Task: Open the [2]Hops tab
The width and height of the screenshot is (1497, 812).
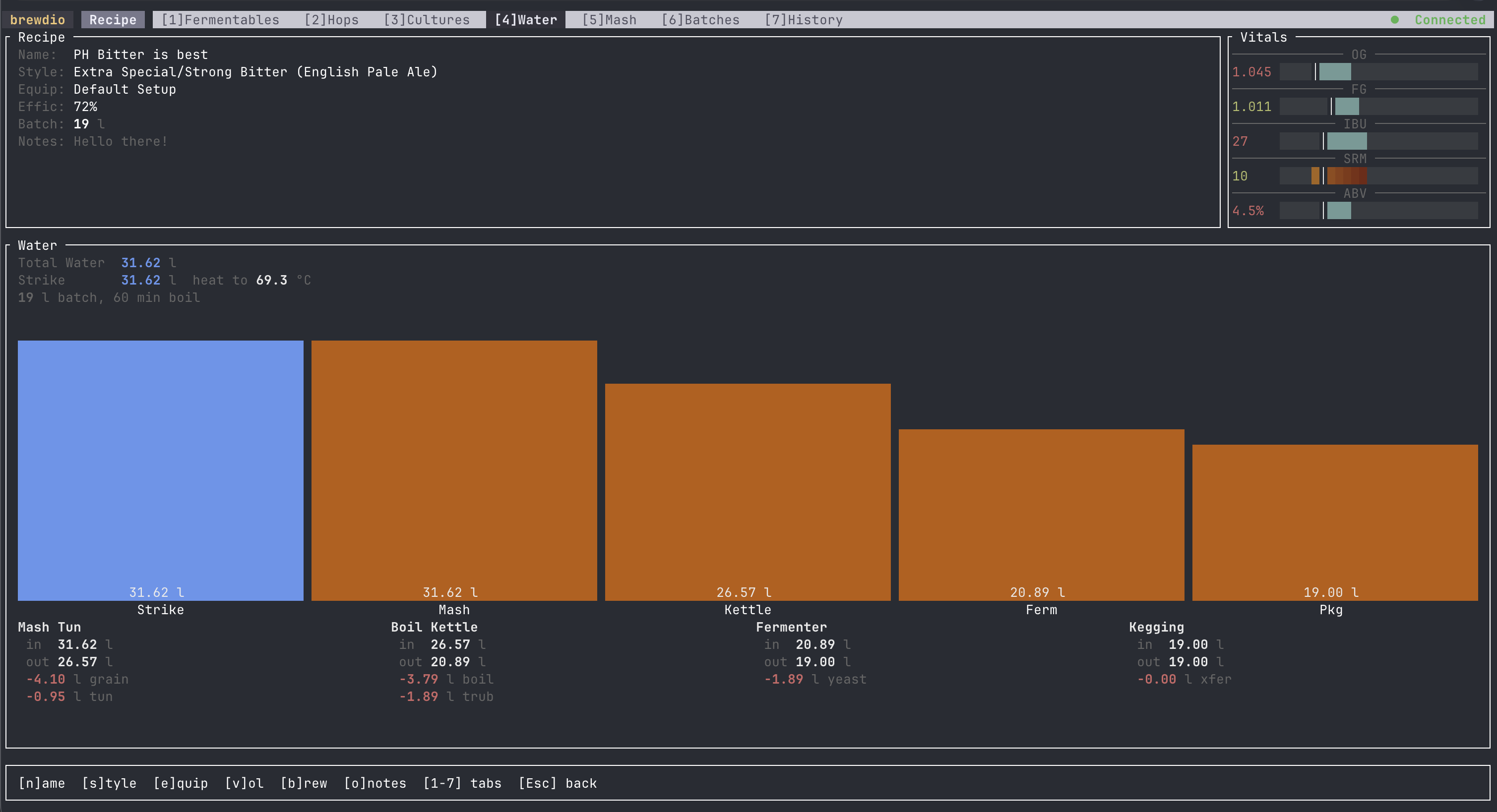Action: (331, 19)
